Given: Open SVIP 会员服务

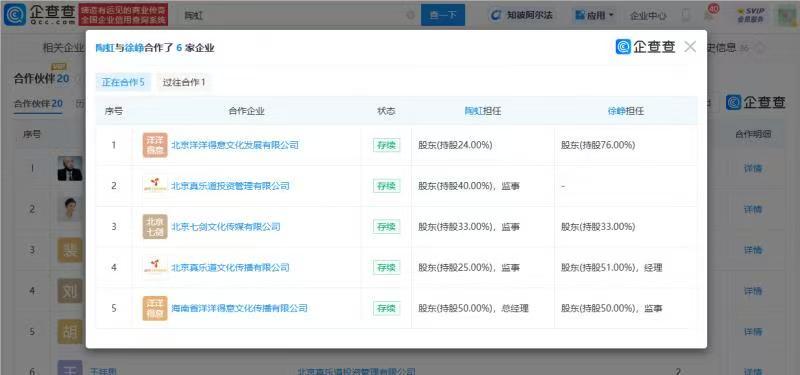Looking at the screenshot, I should point(751,15).
